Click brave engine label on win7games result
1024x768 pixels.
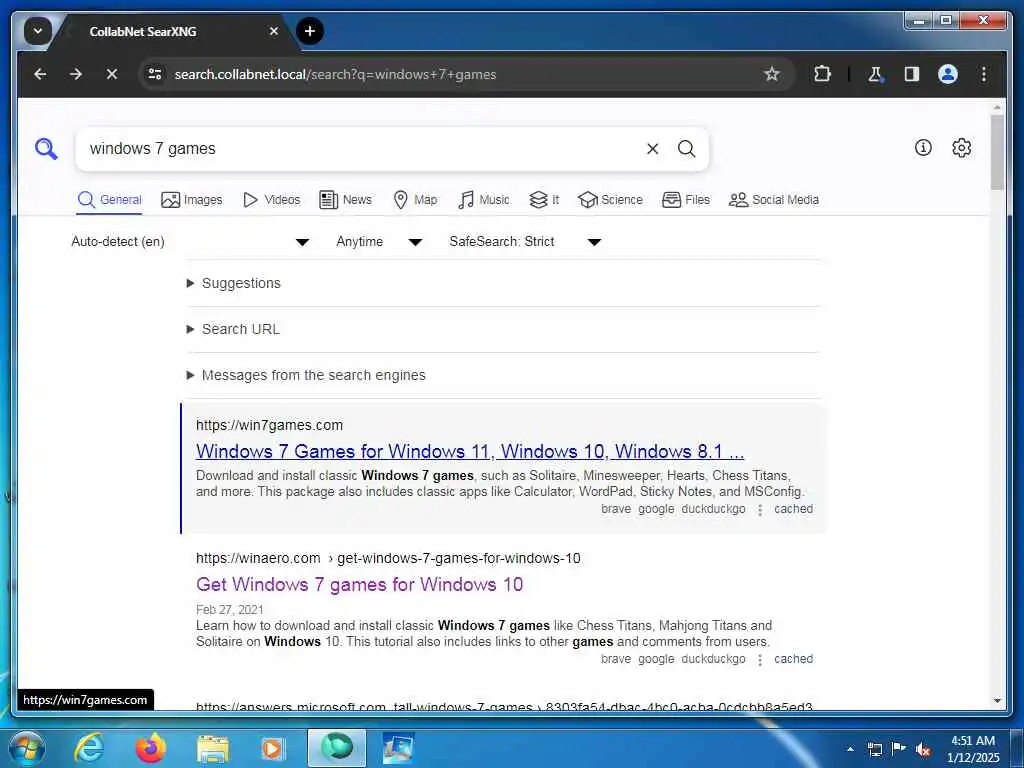coord(616,509)
